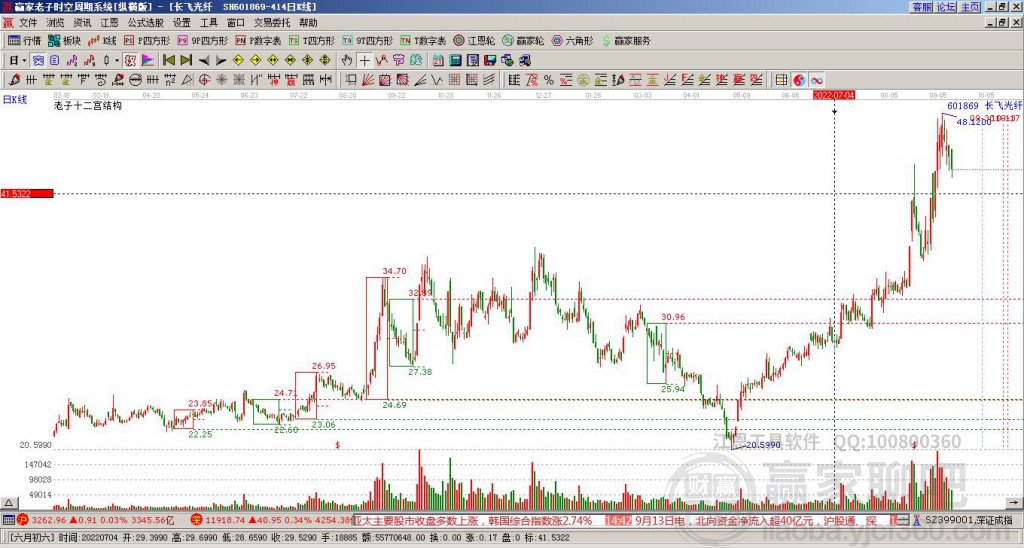Open the T数字表 time number table

[423, 40]
